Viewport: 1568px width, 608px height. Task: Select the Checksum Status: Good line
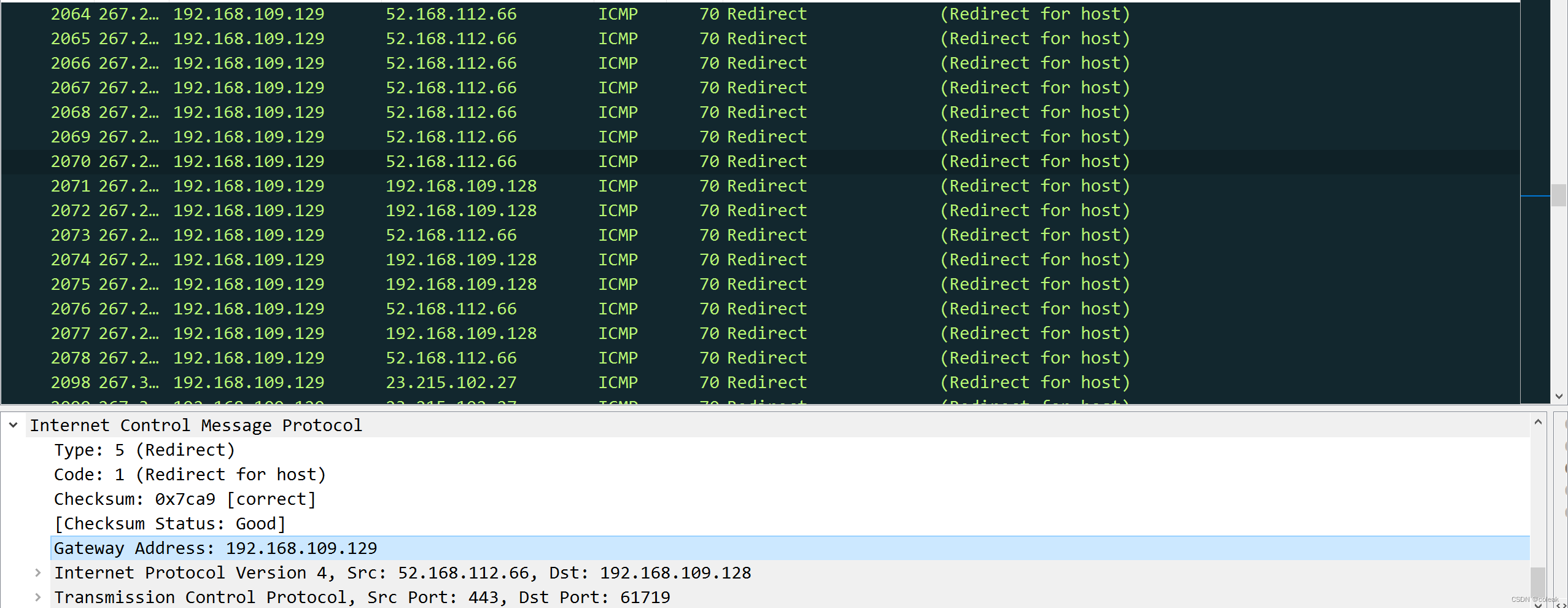point(169,523)
